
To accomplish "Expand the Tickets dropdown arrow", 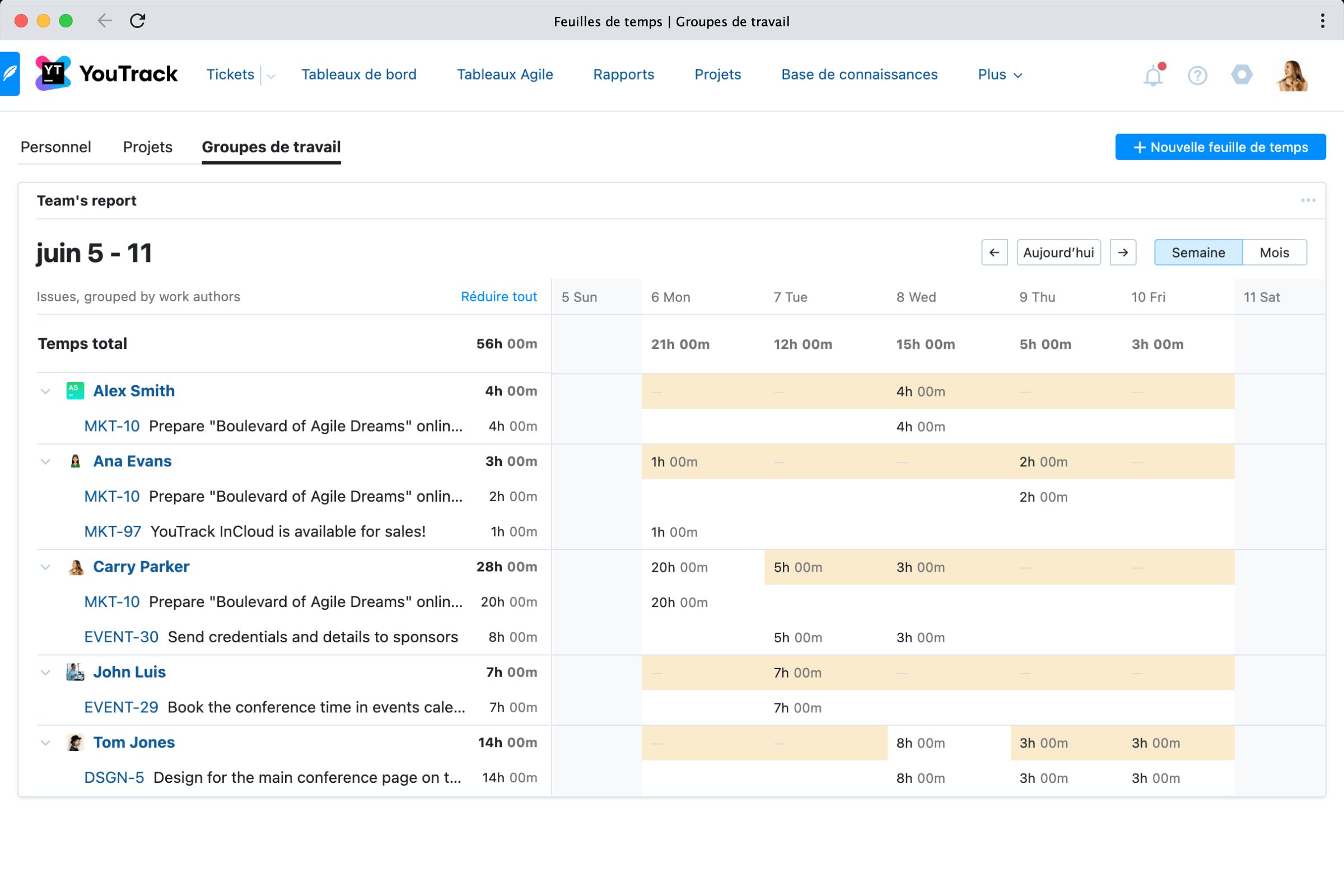I will tap(272, 76).
